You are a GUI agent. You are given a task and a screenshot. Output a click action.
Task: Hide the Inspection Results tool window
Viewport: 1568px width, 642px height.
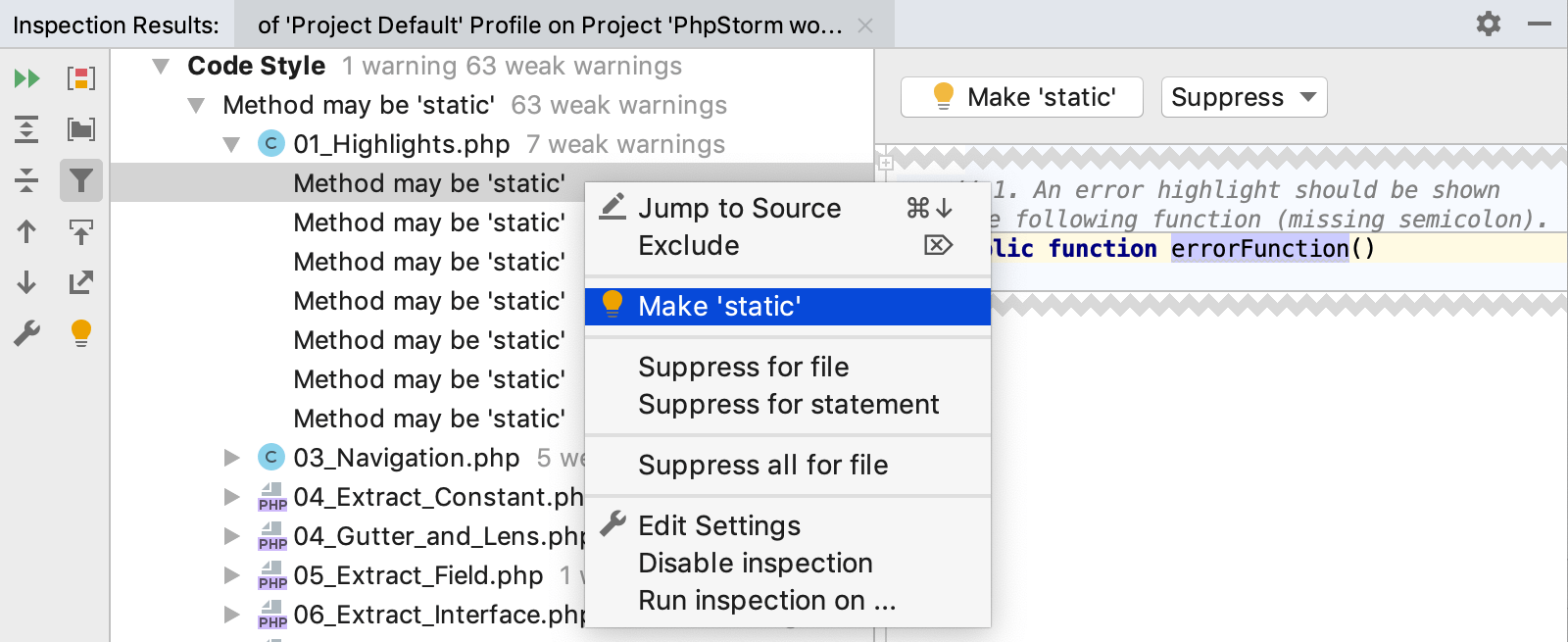point(1540,24)
